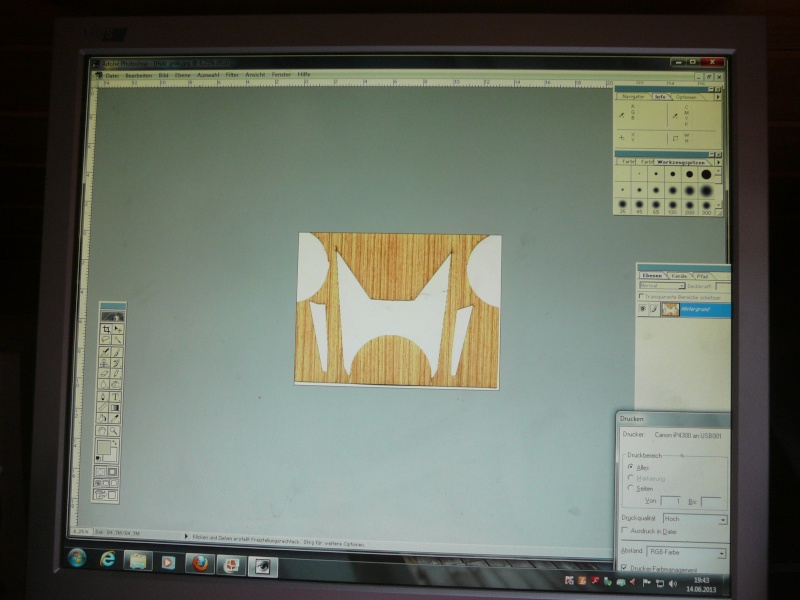Select the Airbrush tool

pyautogui.click(x=105, y=352)
